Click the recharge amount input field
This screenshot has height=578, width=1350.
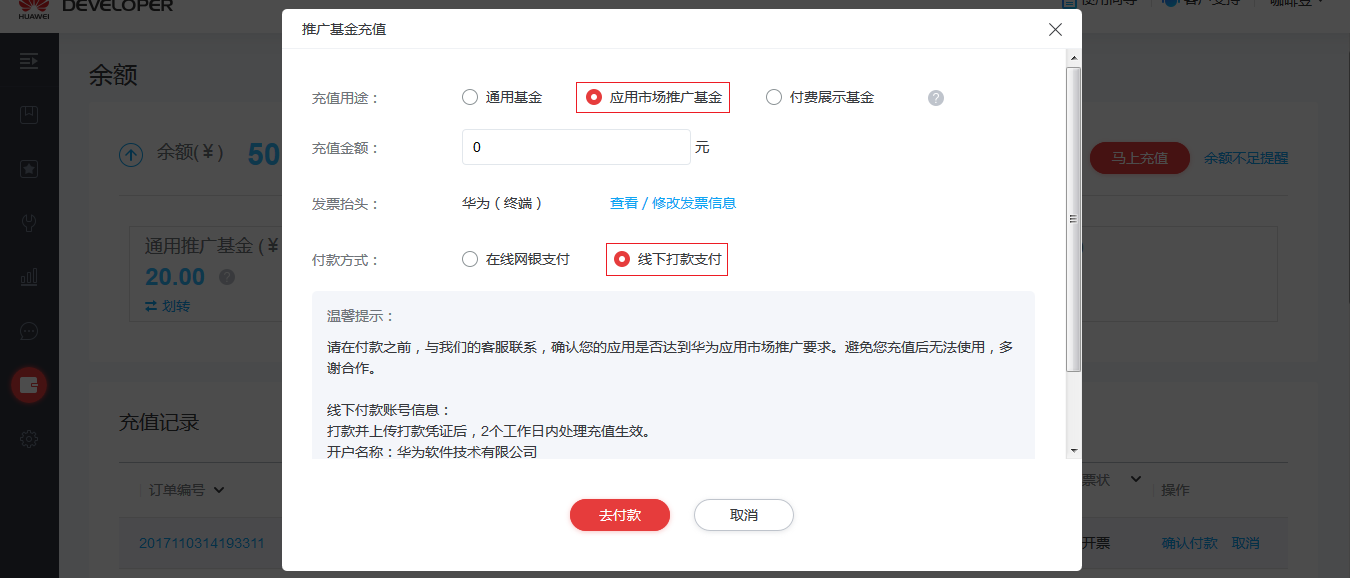(x=576, y=146)
